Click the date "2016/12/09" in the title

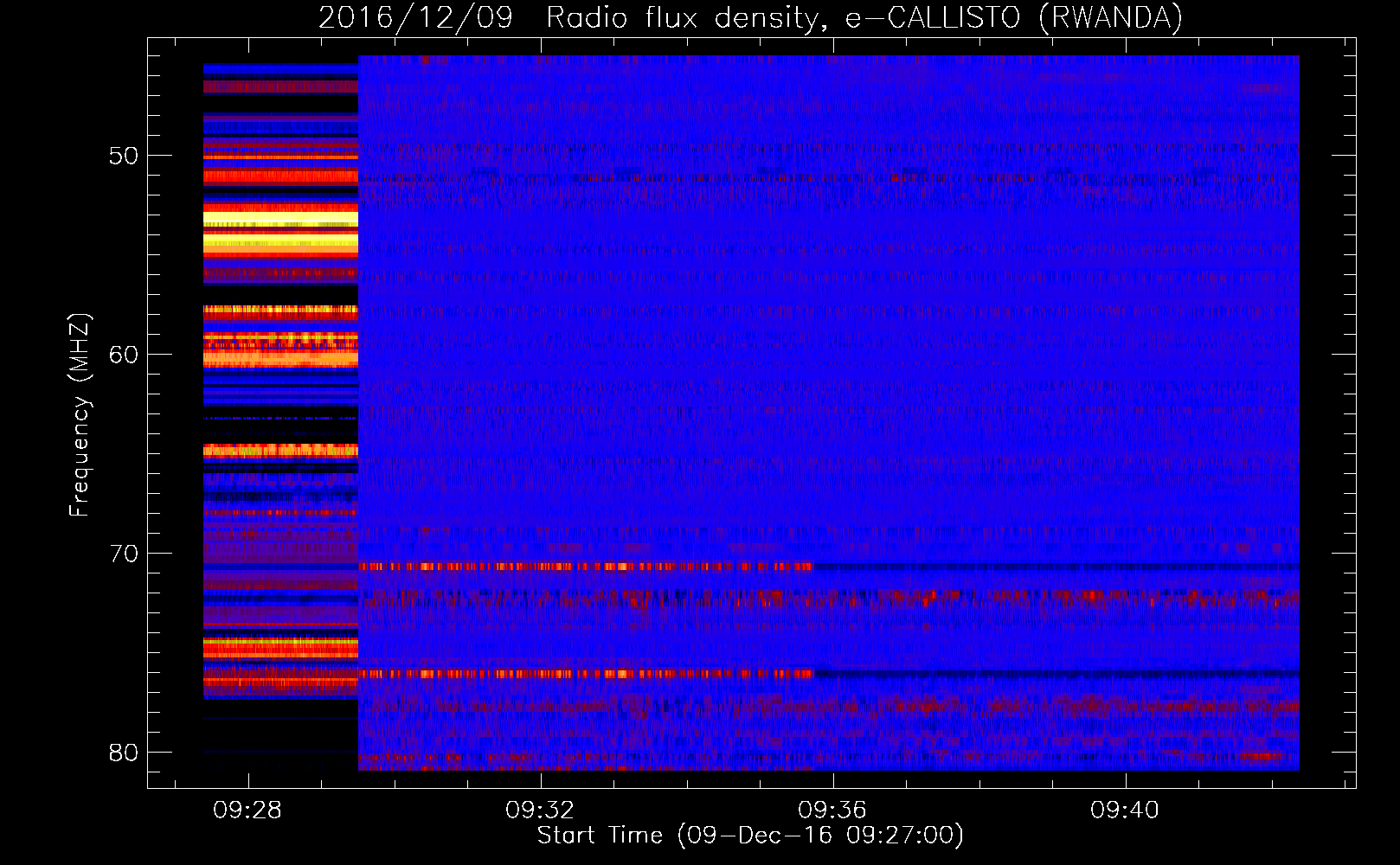point(415,17)
